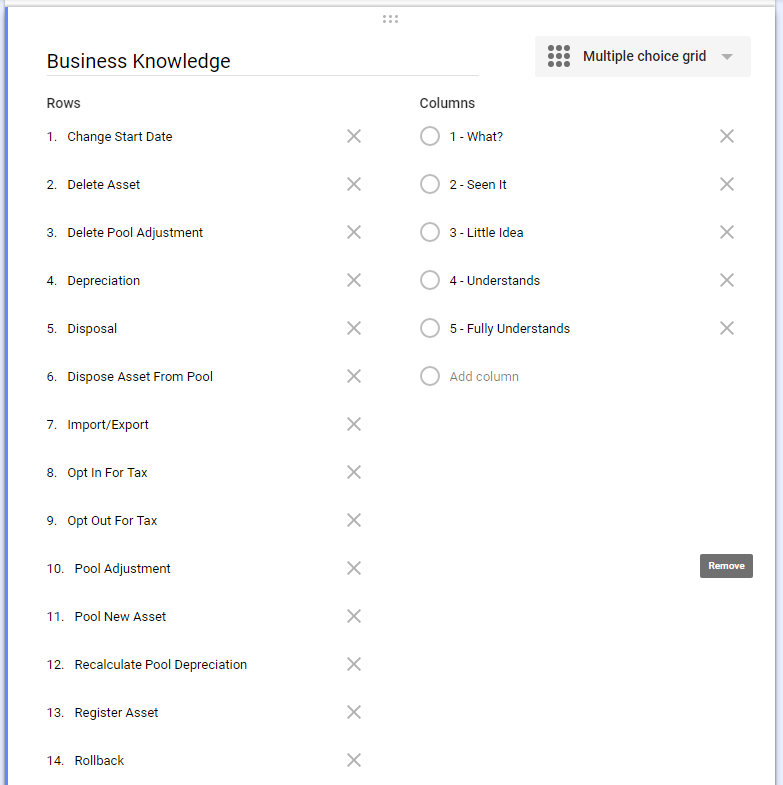Edit column text '5 - Fully Understands'

click(x=510, y=329)
